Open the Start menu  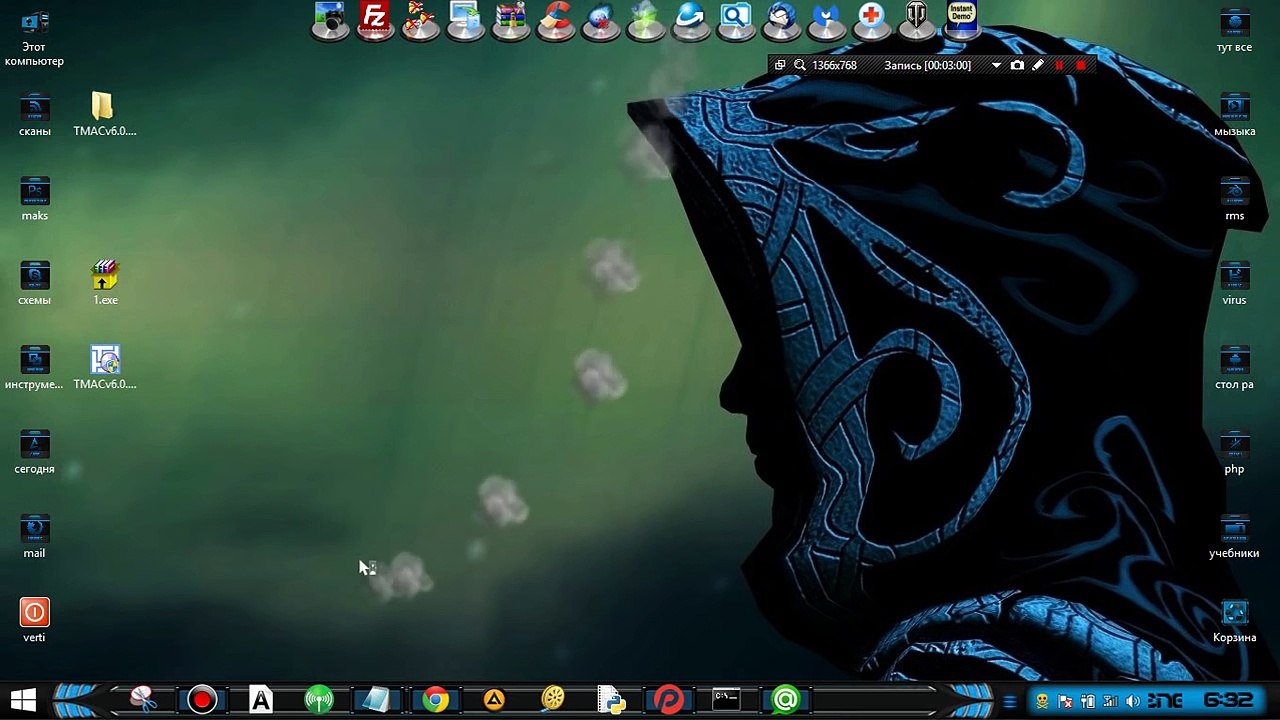[23, 700]
